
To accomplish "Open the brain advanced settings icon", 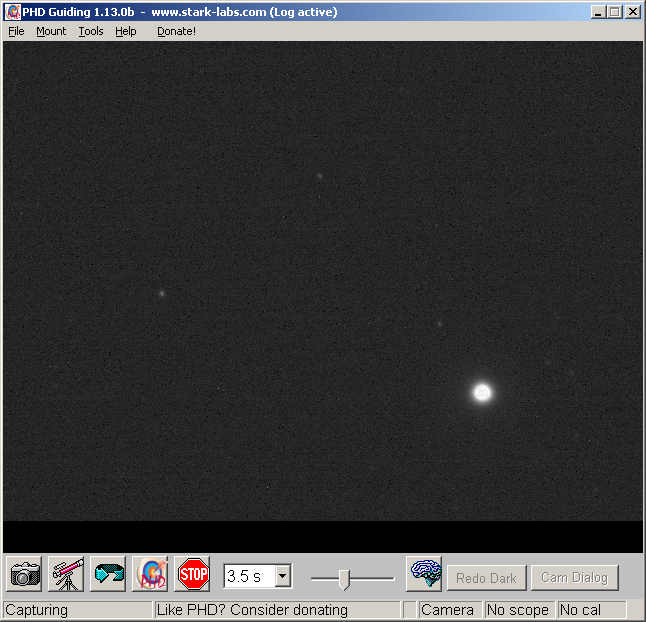I will (x=424, y=574).
